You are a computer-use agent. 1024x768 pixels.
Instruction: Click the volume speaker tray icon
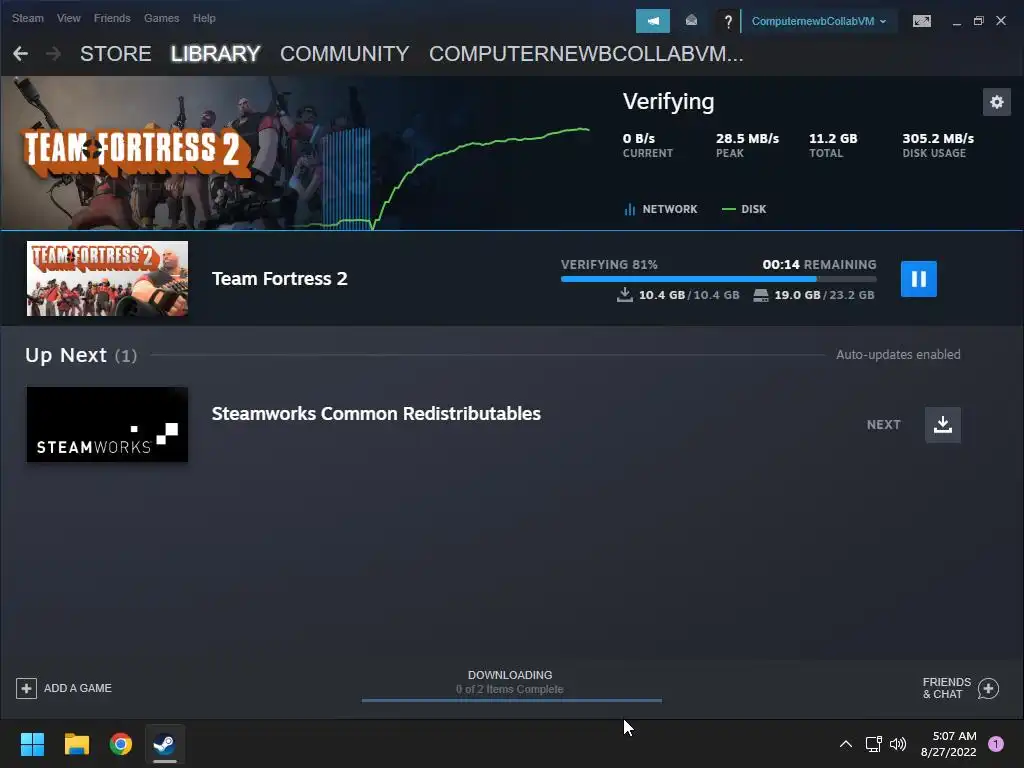pyautogui.click(x=898, y=744)
